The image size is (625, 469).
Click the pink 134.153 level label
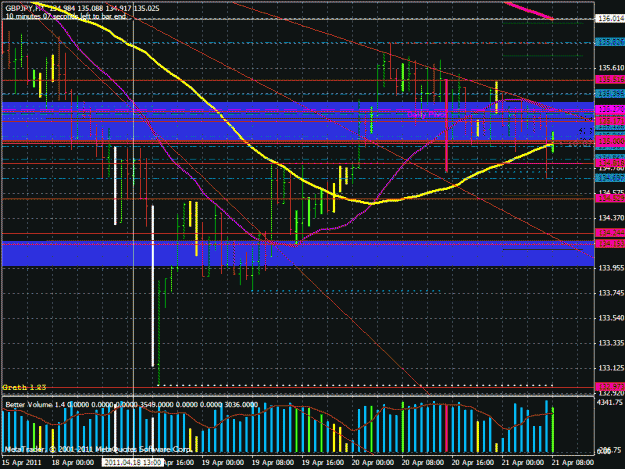pos(610,243)
